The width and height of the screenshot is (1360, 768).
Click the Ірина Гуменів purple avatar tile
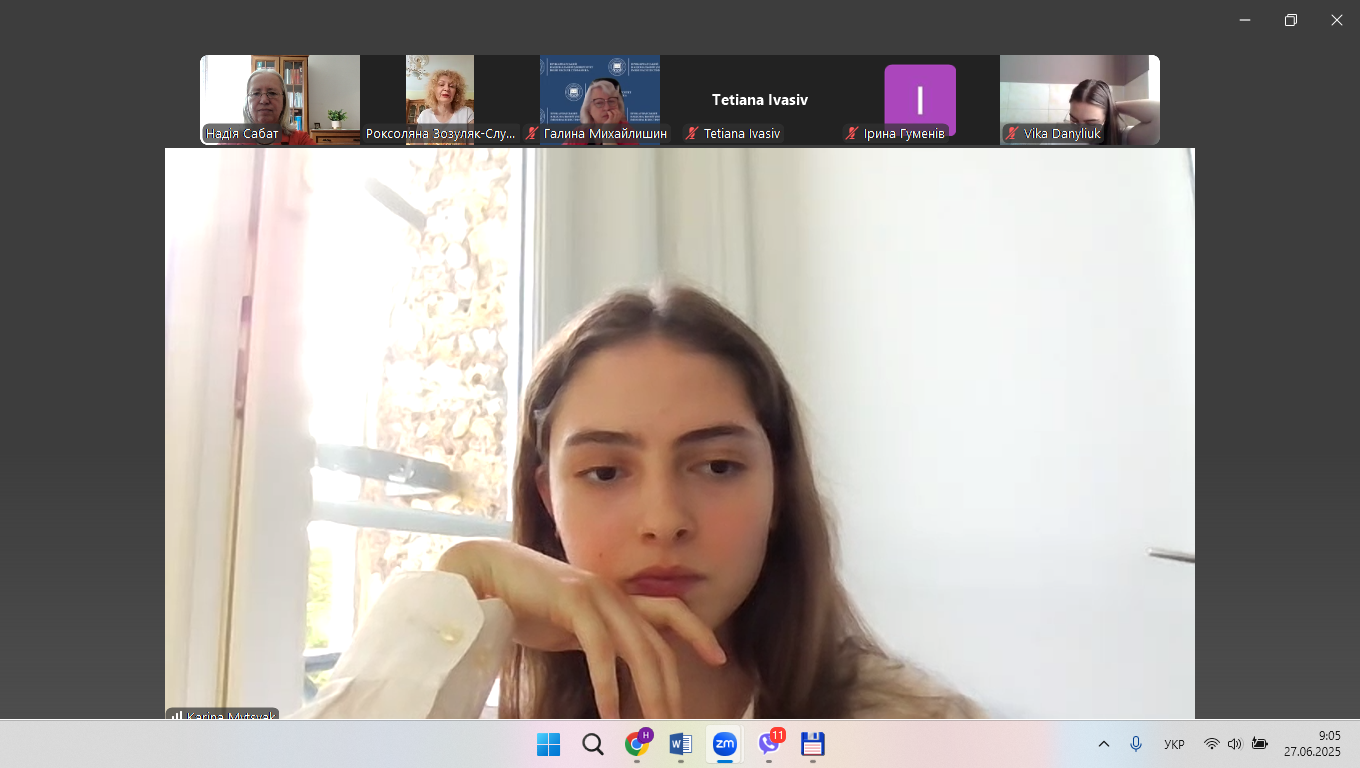pos(920,98)
